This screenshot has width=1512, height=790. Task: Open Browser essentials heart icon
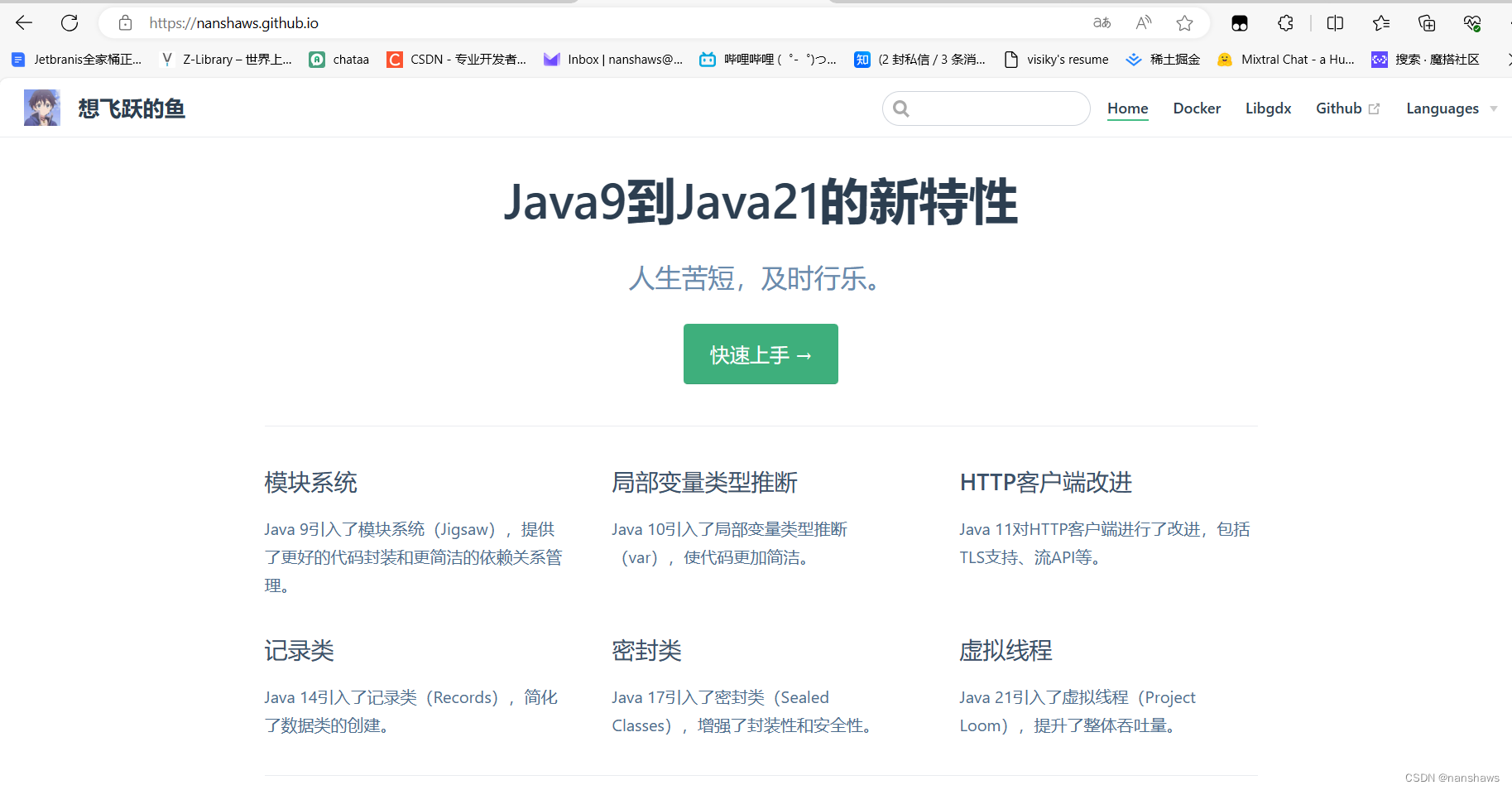coord(1472,22)
